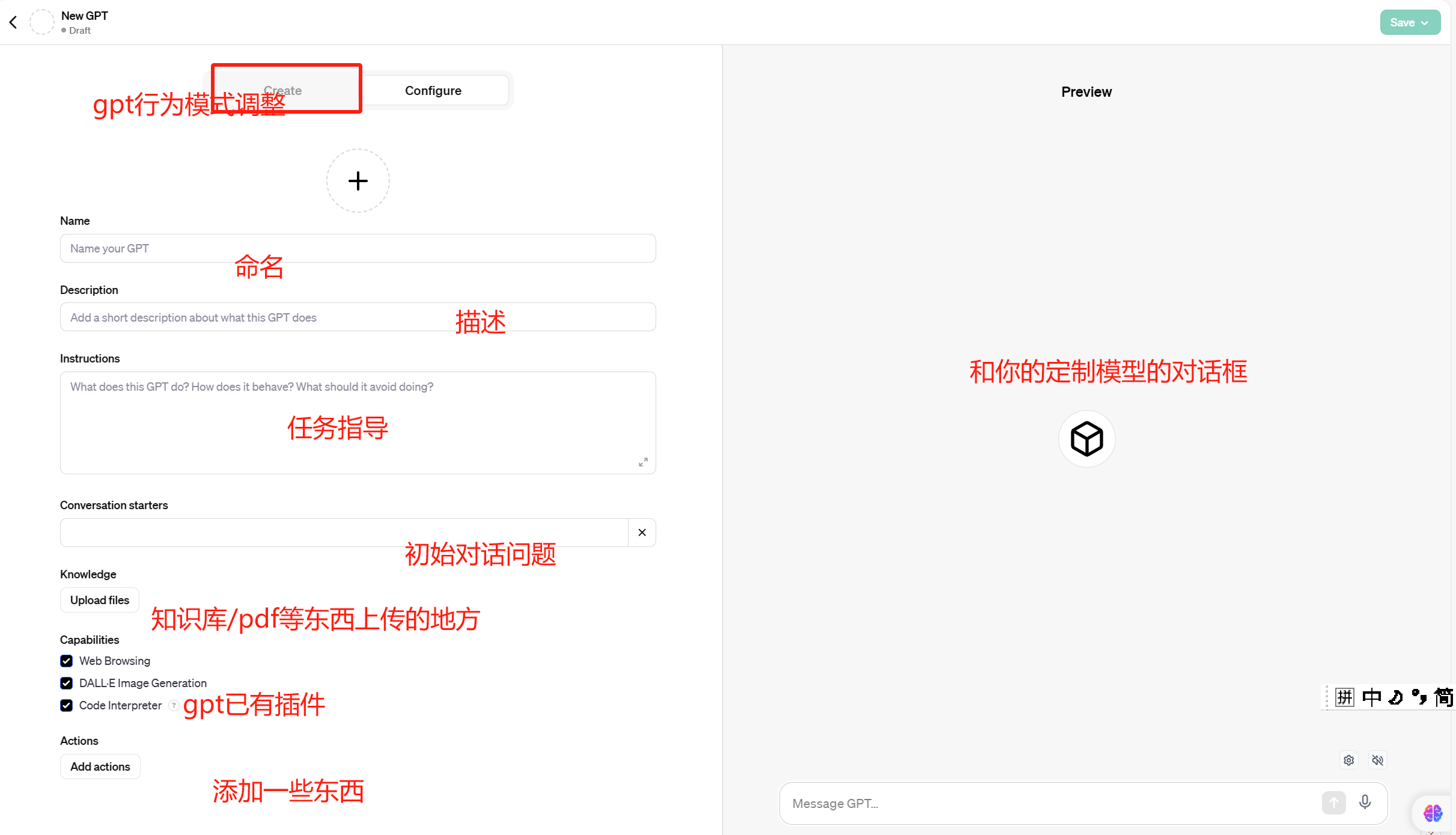Toggle IME punctuation mode icon
Viewport: 1456px width, 835px height.
[1419, 697]
